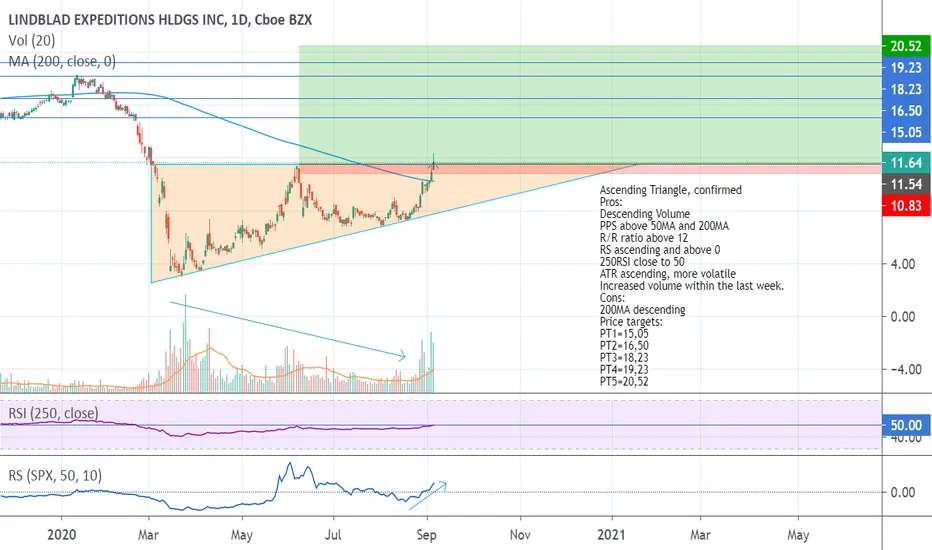Click the '250RSI close to 50' line
This screenshot has width=932, height=550.
click(642, 262)
